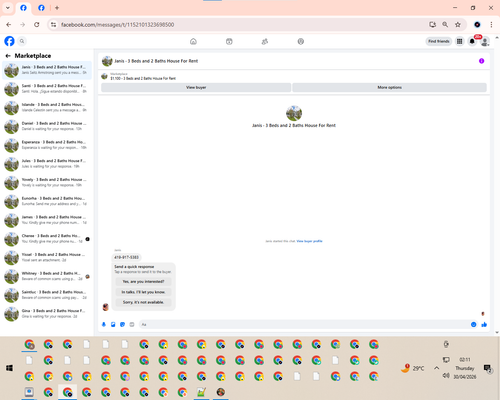Open the notifications bell
Viewport: 500px width, 400px height.
(472, 41)
